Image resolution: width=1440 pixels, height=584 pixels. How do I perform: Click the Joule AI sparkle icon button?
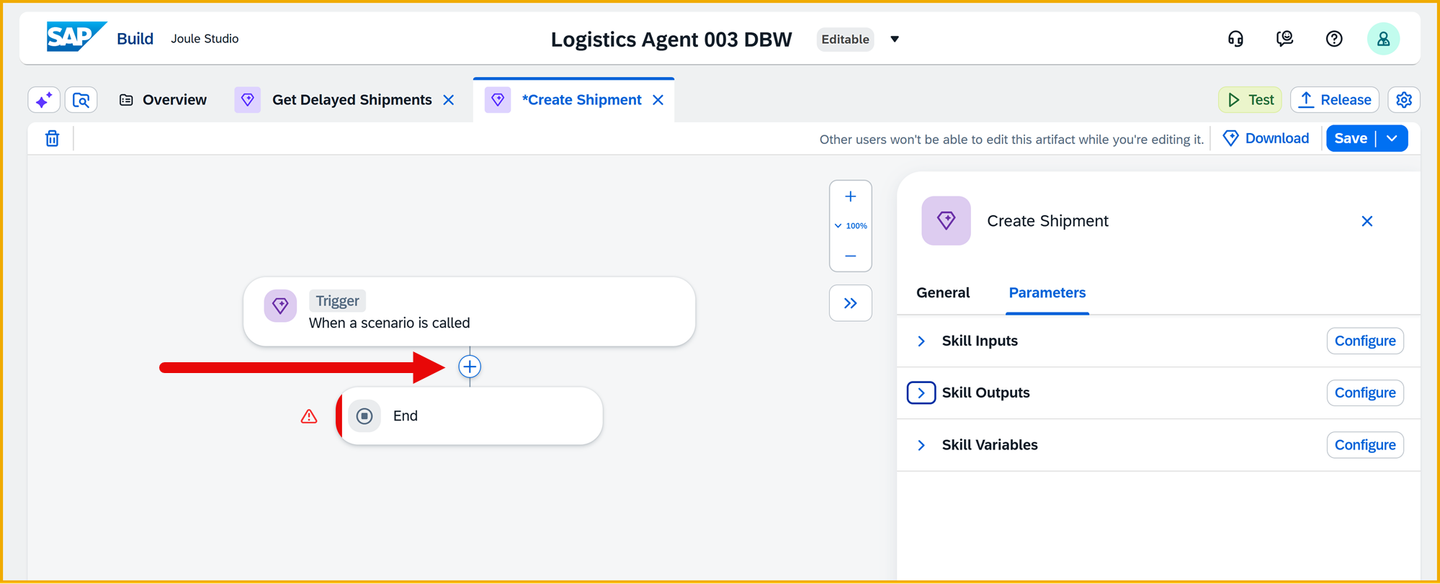pos(44,100)
